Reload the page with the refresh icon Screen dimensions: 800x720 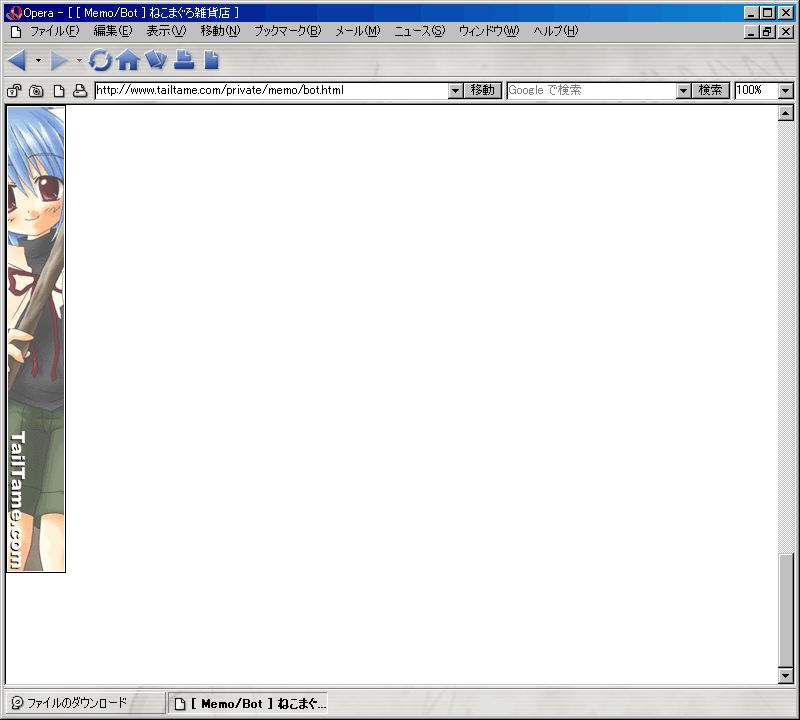coord(100,60)
